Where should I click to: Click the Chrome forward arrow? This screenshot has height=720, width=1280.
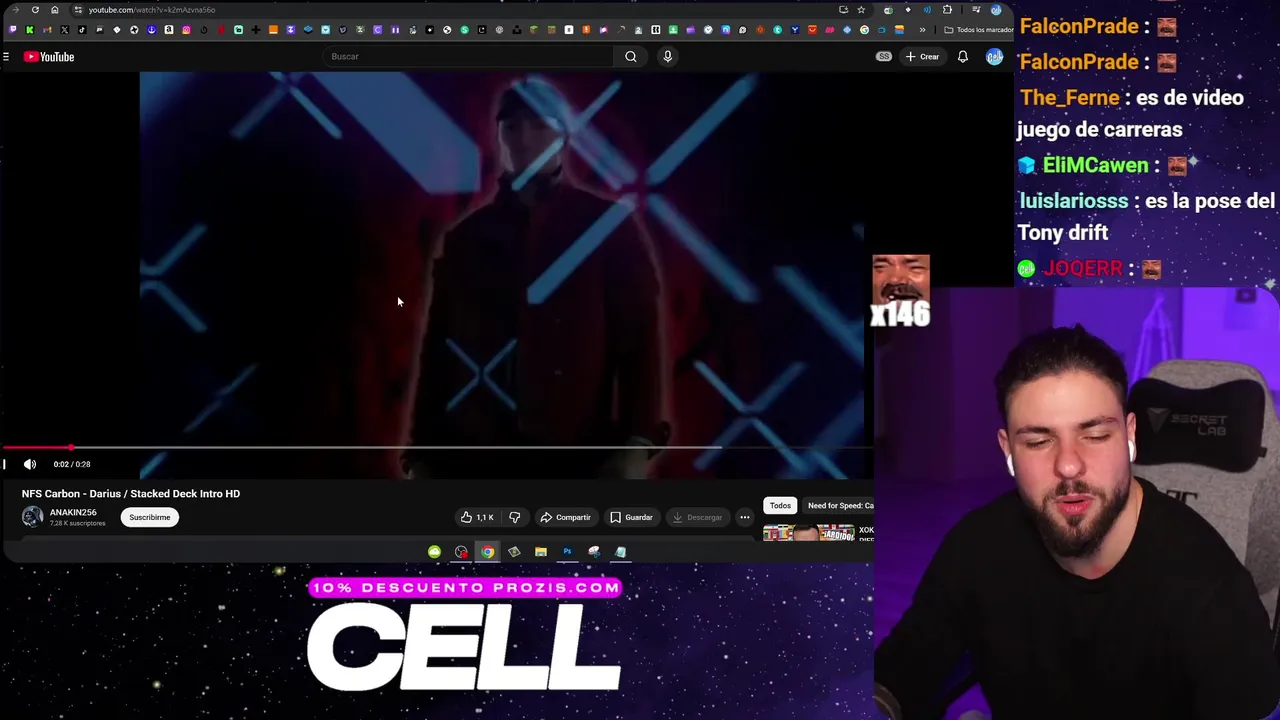15,10
